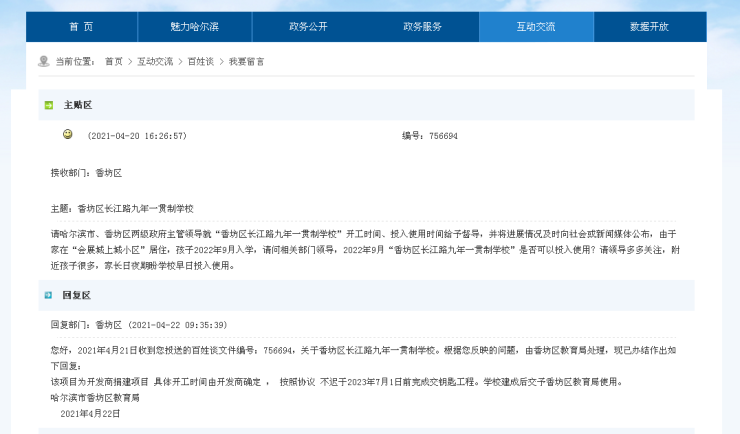Click the post number 编号：756694
740x434 pixels.
429,136
